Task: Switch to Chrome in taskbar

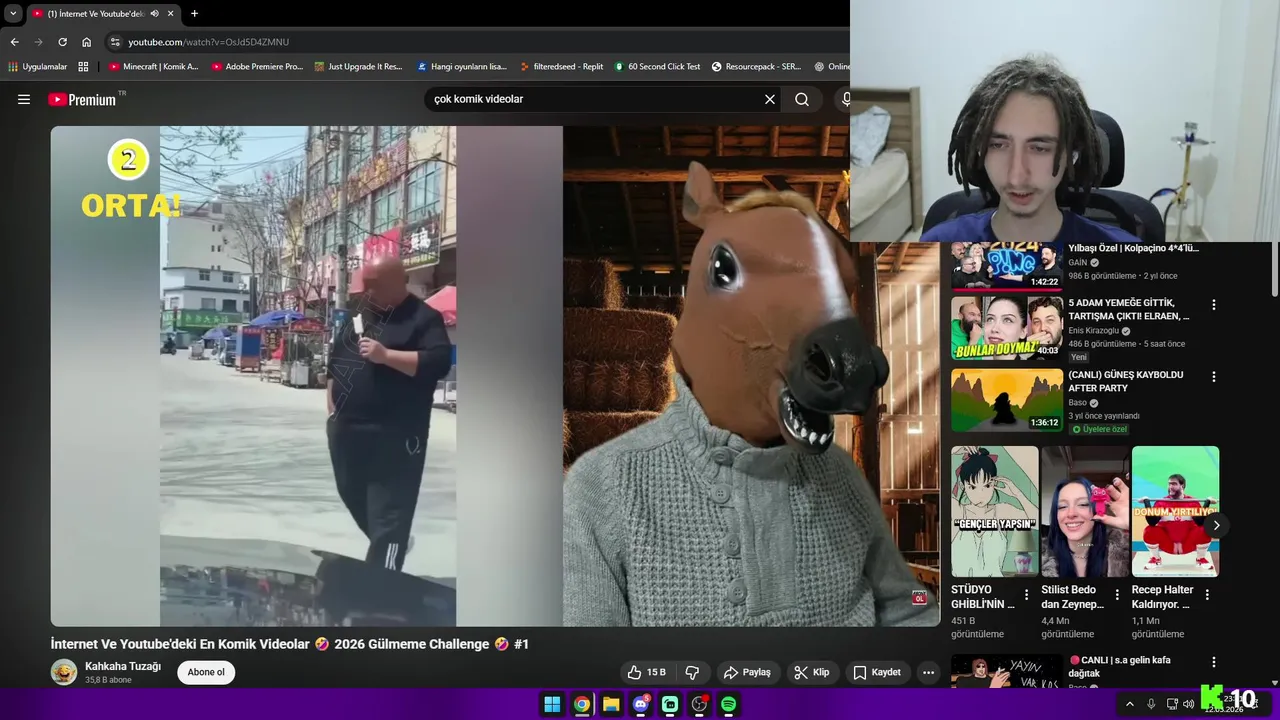Action: (581, 704)
